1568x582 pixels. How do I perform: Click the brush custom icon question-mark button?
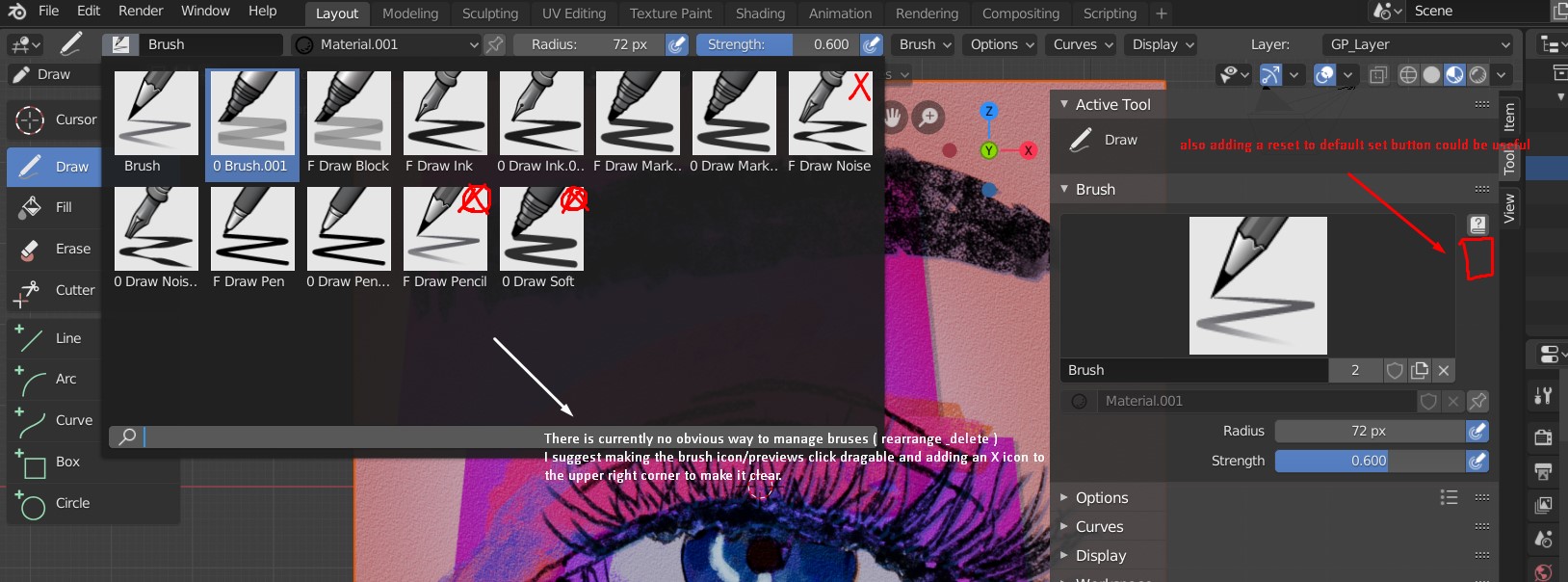(x=1478, y=225)
